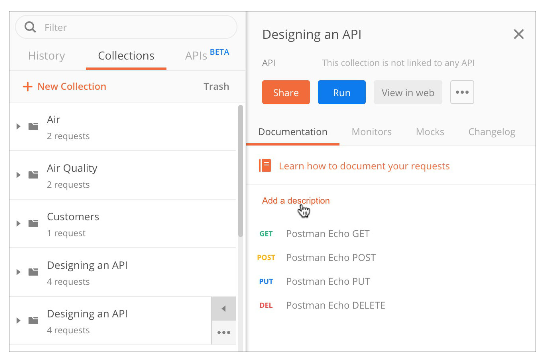This screenshot has height=360, width=542.
Task: Click the Air collection folder icon
Action: (x=33, y=126)
